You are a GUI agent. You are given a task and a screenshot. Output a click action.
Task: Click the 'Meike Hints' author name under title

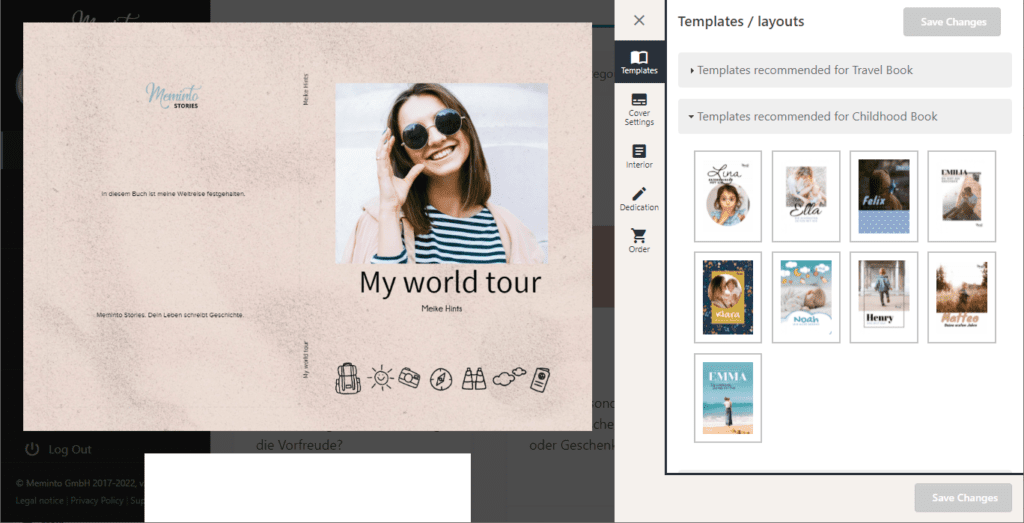pyautogui.click(x=441, y=309)
